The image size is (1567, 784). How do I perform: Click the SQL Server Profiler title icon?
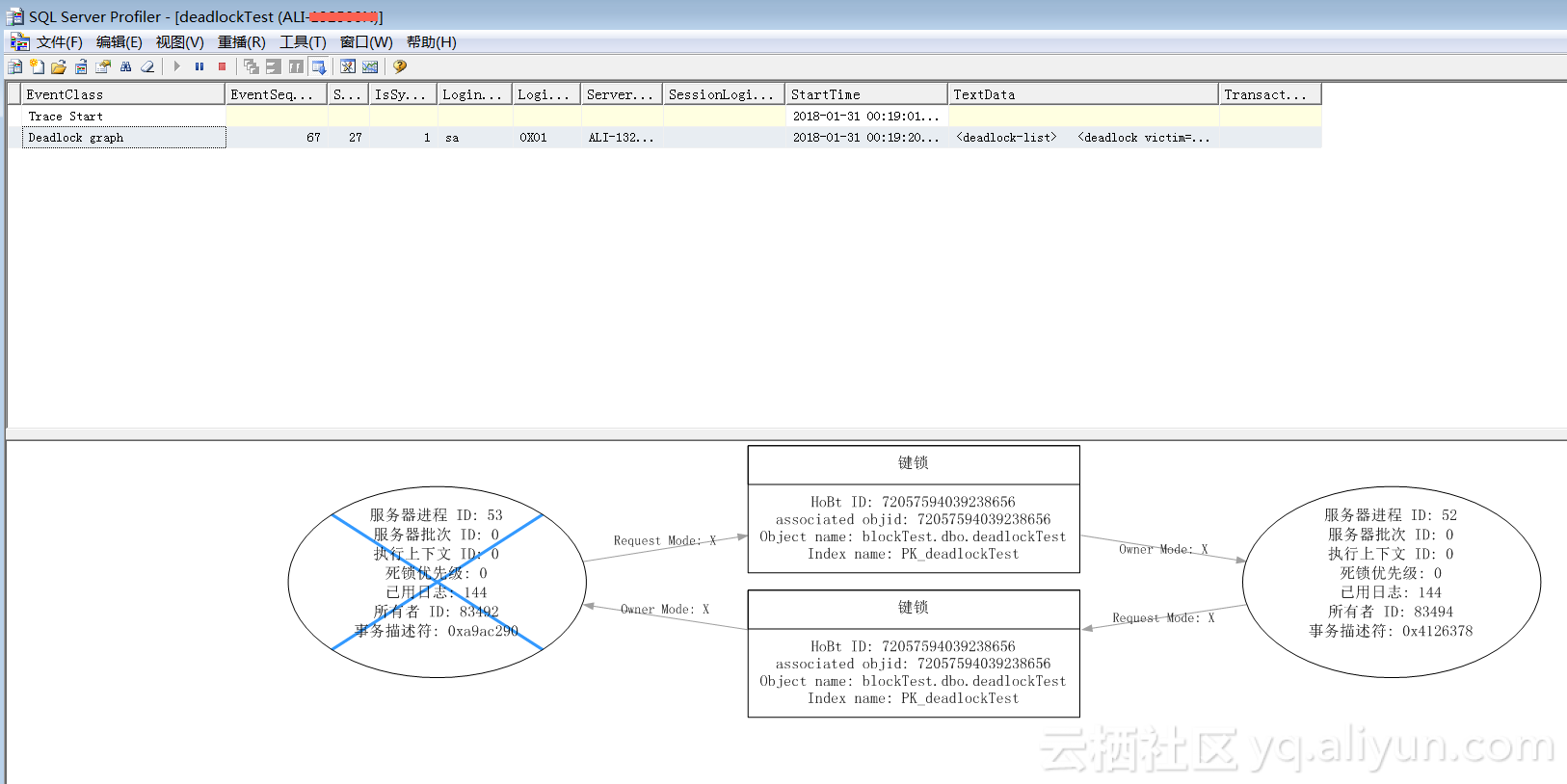[x=14, y=16]
